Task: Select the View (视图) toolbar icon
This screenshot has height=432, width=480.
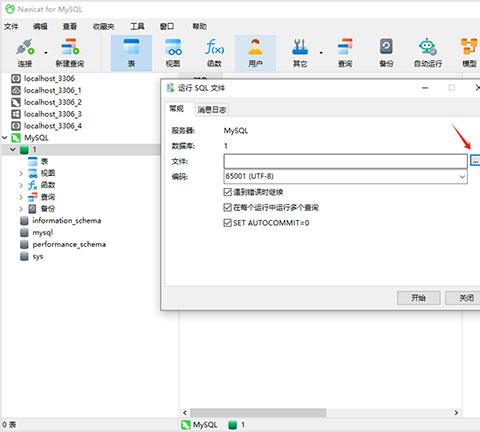Action: pyautogui.click(x=173, y=47)
